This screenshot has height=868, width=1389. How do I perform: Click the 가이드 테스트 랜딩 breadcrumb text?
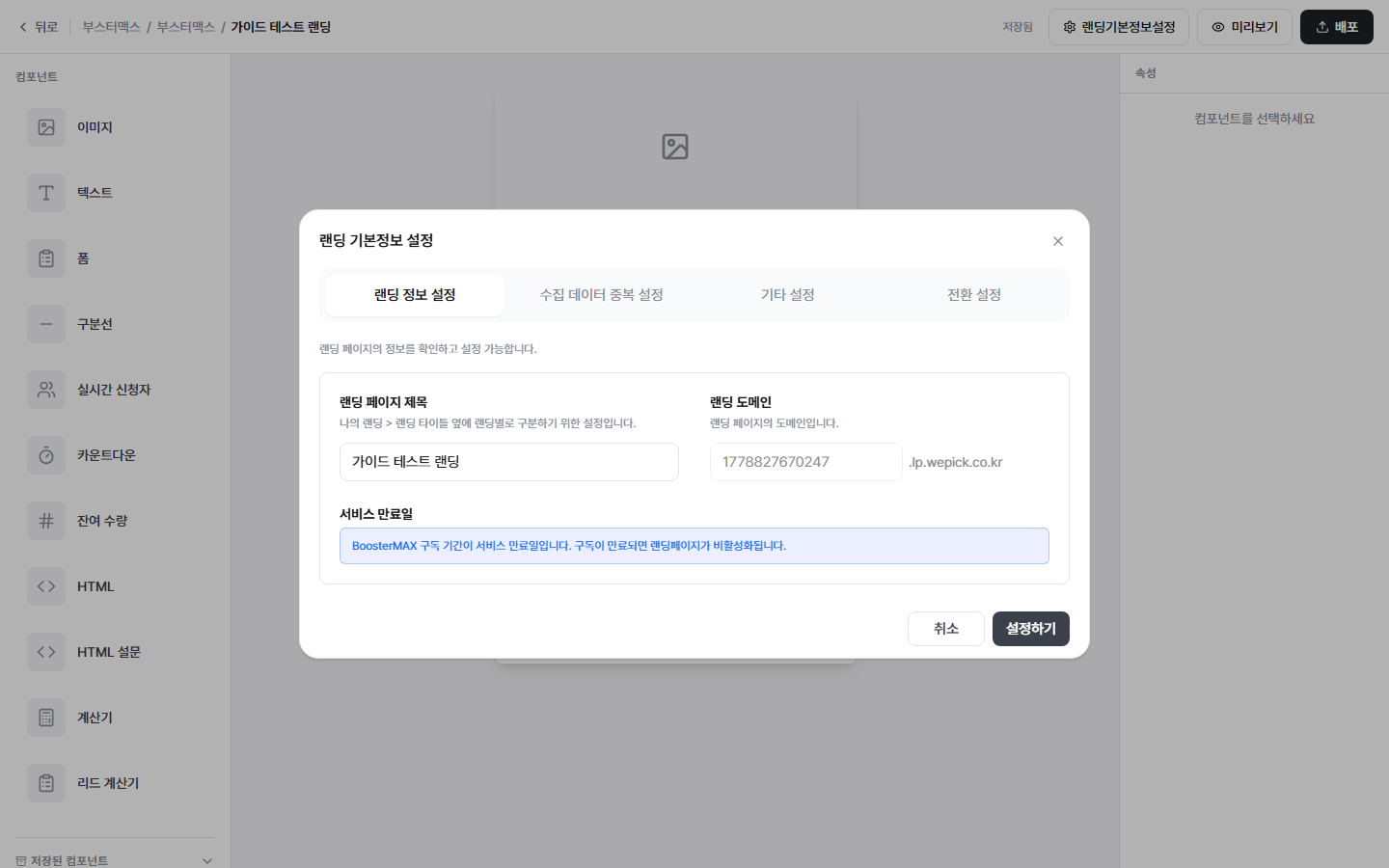pyautogui.click(x=281, y=27)
